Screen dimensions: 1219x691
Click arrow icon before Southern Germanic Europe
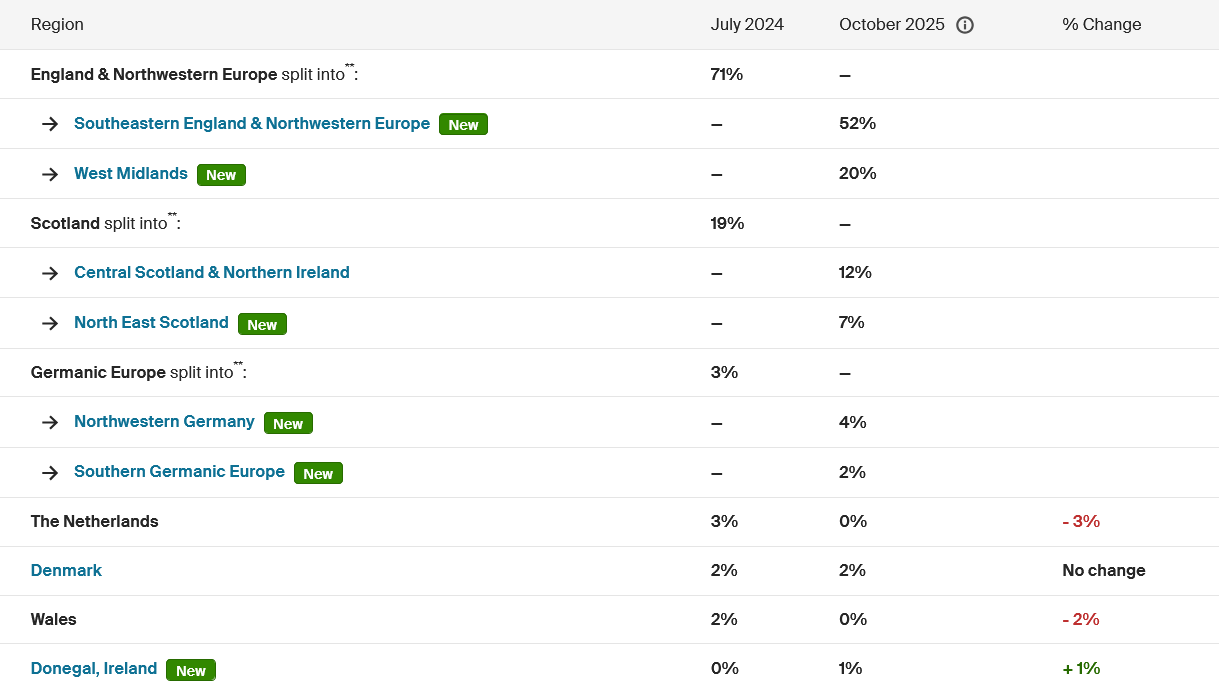(50, 472)
